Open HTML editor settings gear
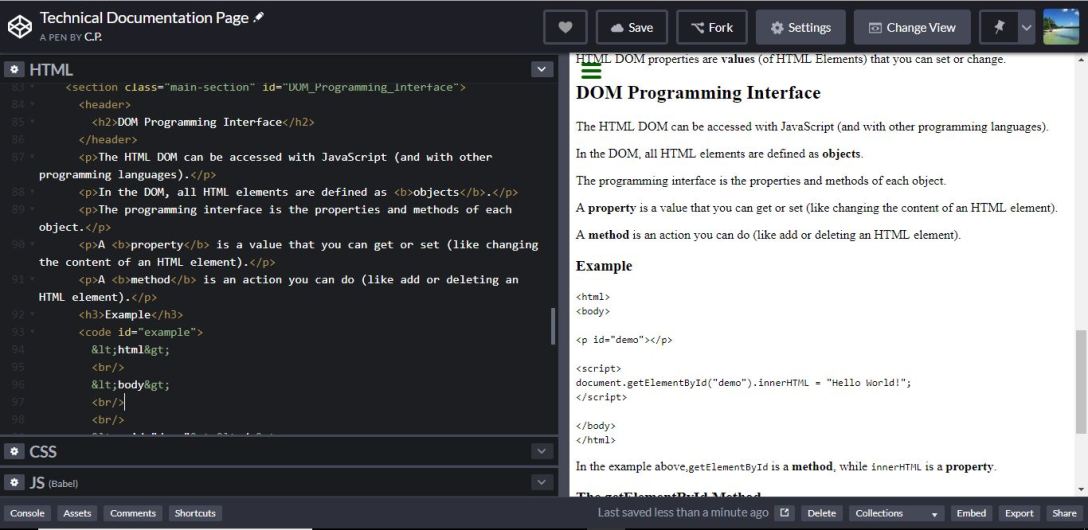 (x=15, y=70)
